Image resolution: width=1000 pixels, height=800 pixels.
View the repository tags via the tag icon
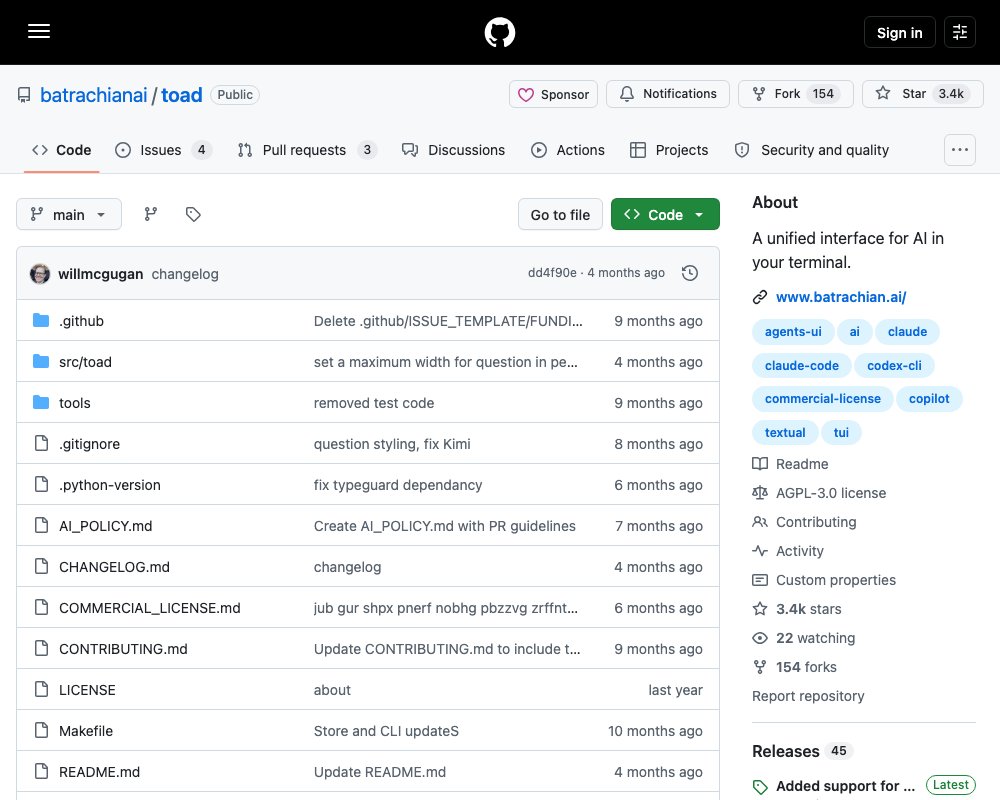(x=193, y=214)
